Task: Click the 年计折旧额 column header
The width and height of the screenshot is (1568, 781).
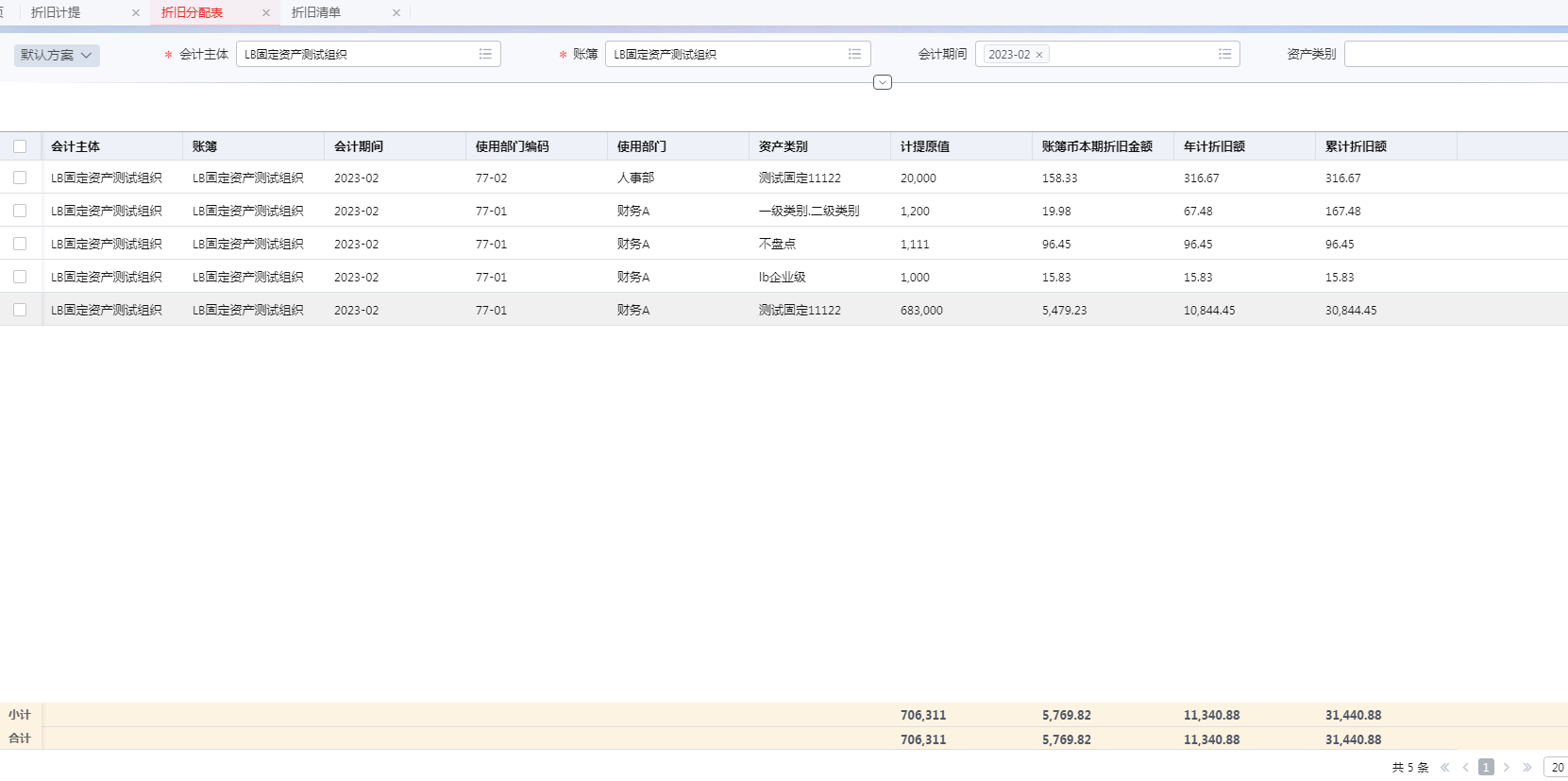Action: pos(1214,146)
